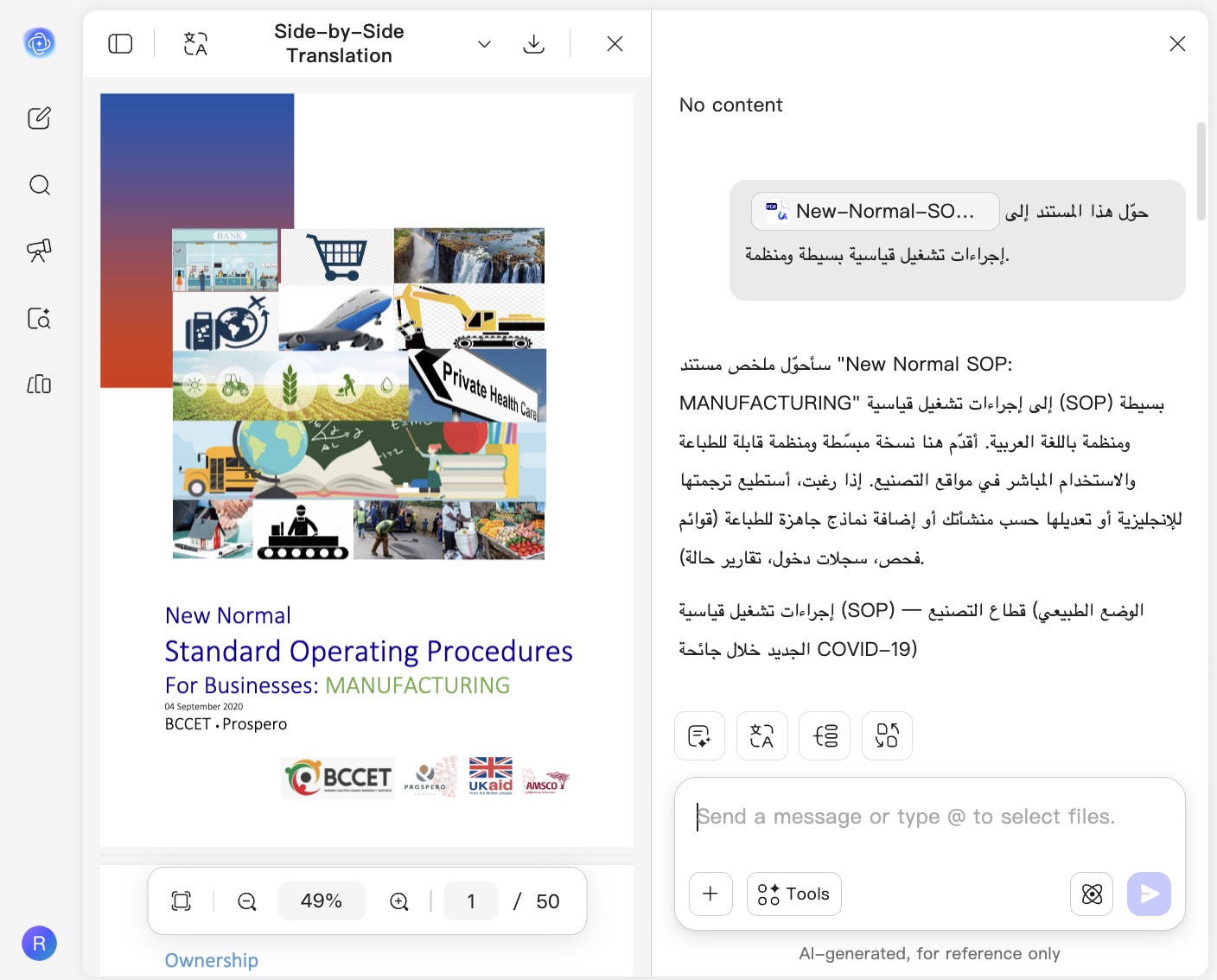Zoom in using the plus magnifier
Image resolution: width=1217 pixels, height=980 pixels.
tap(399, 901)
